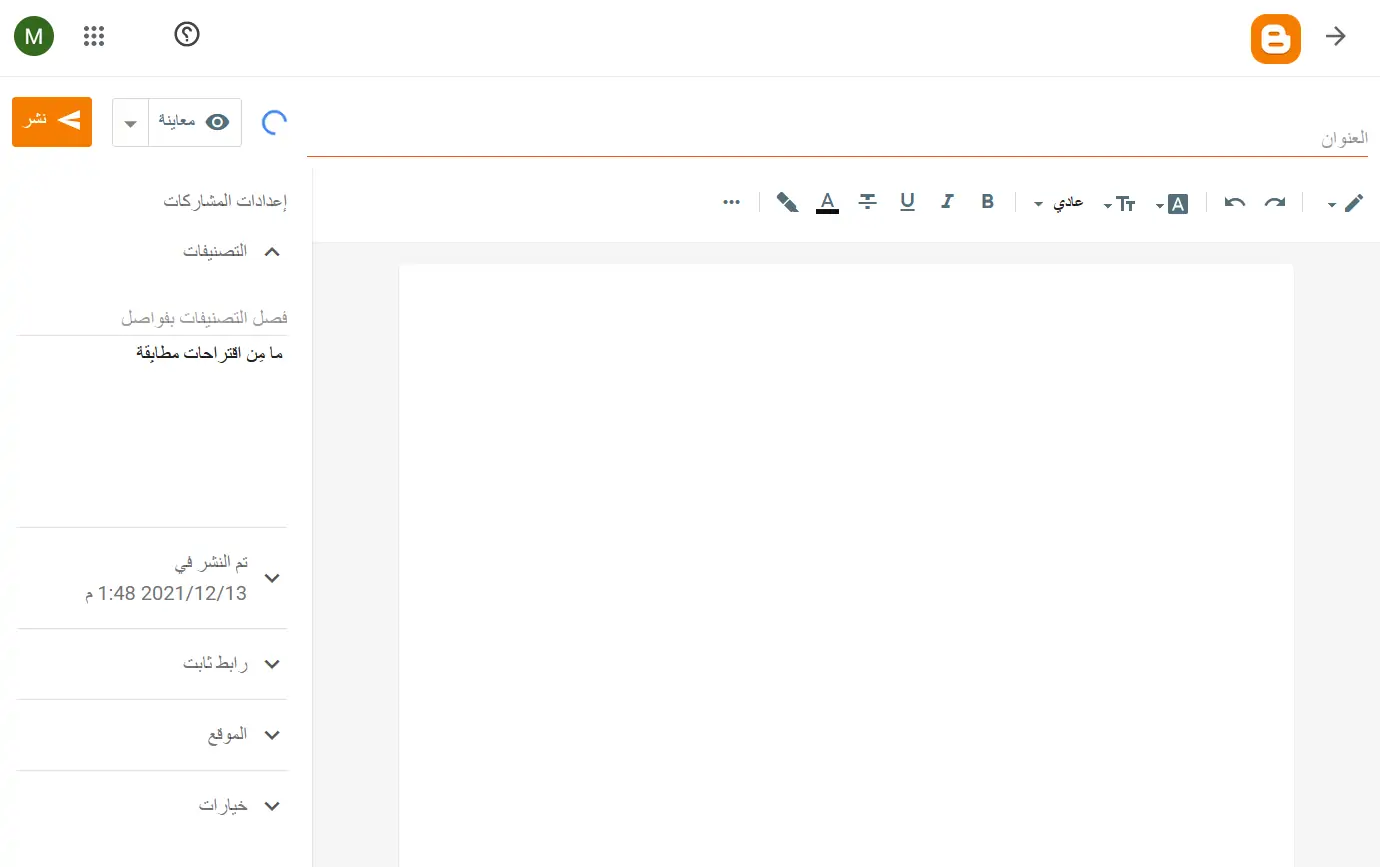Click the redo icon in toolbar
1380x867 pixels.
coord(1275,203)
